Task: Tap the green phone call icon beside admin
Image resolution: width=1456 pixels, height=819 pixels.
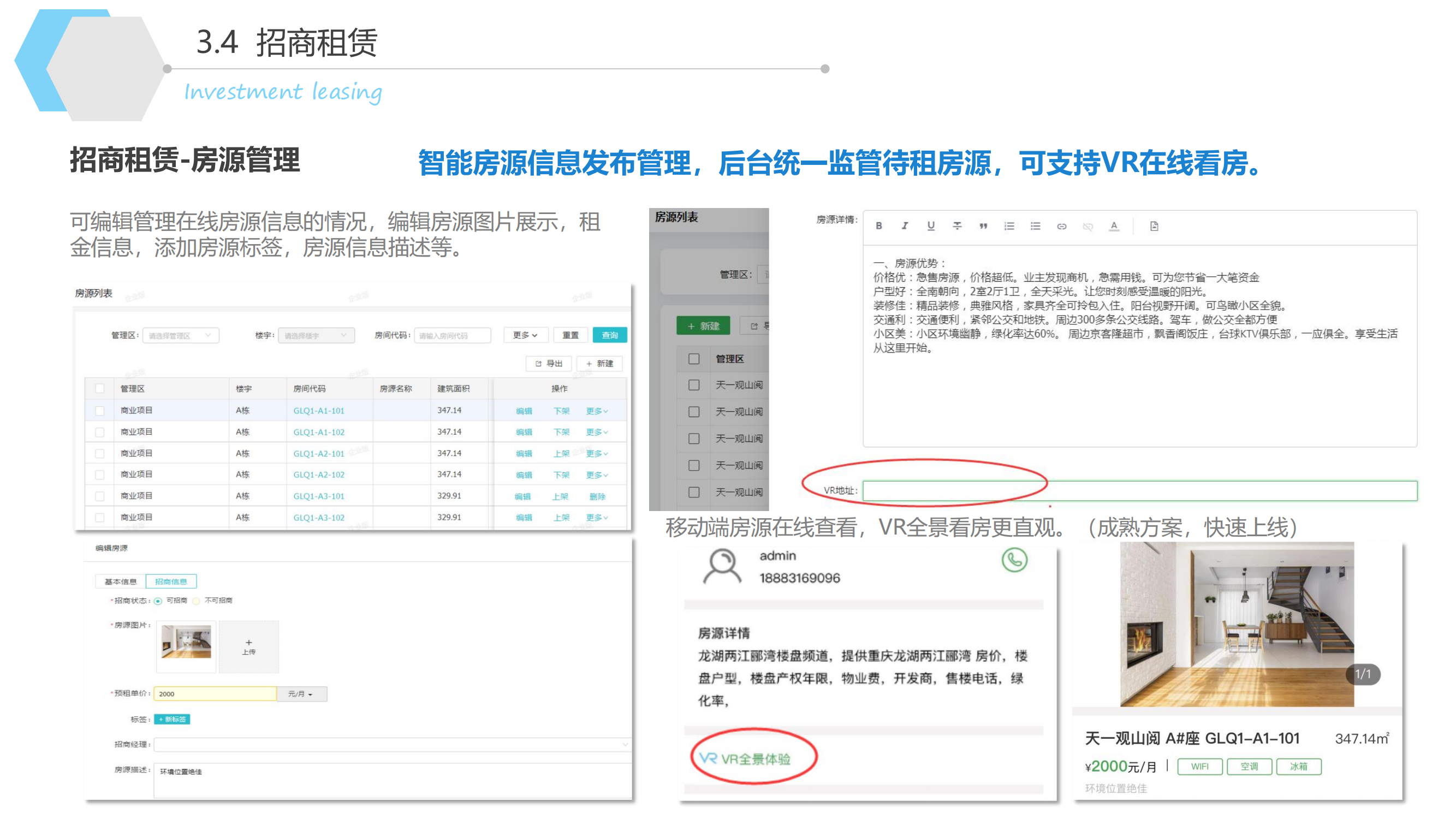Action: tap(1014, 560)
